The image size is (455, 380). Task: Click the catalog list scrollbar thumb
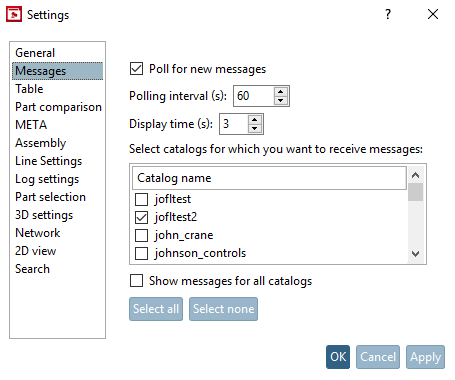(415, 192)
